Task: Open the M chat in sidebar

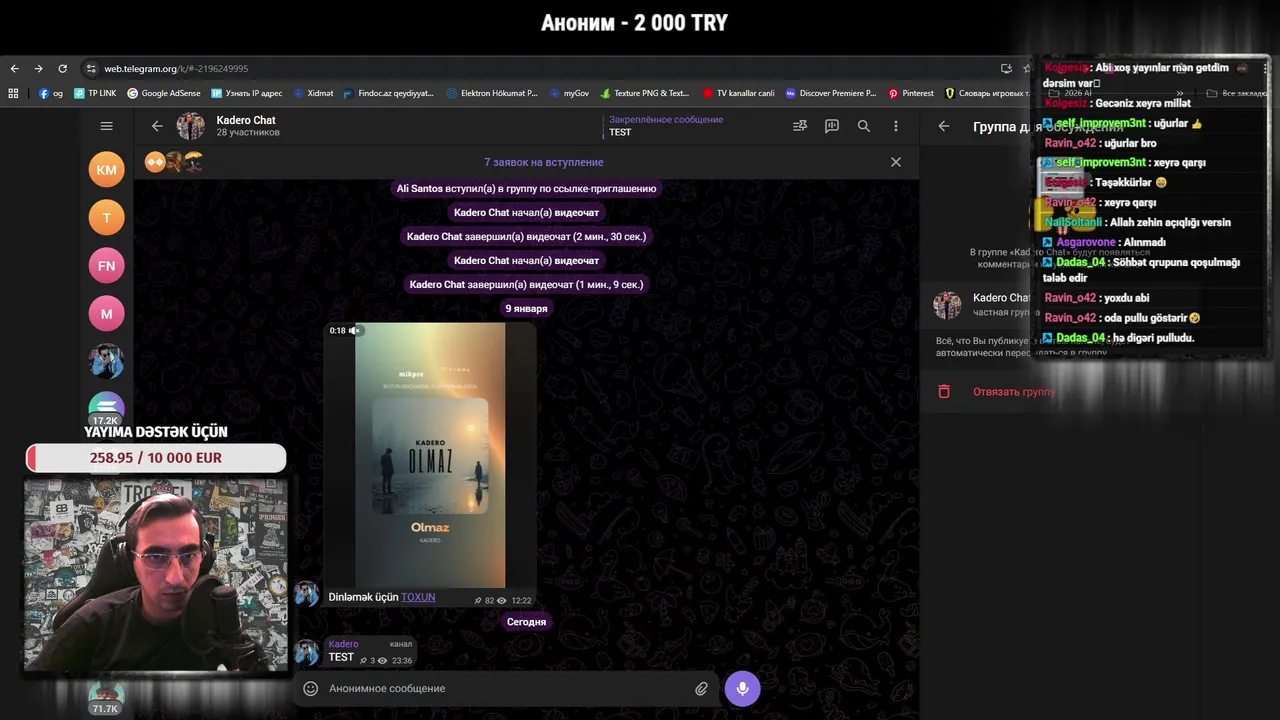Action: [107, 314]
